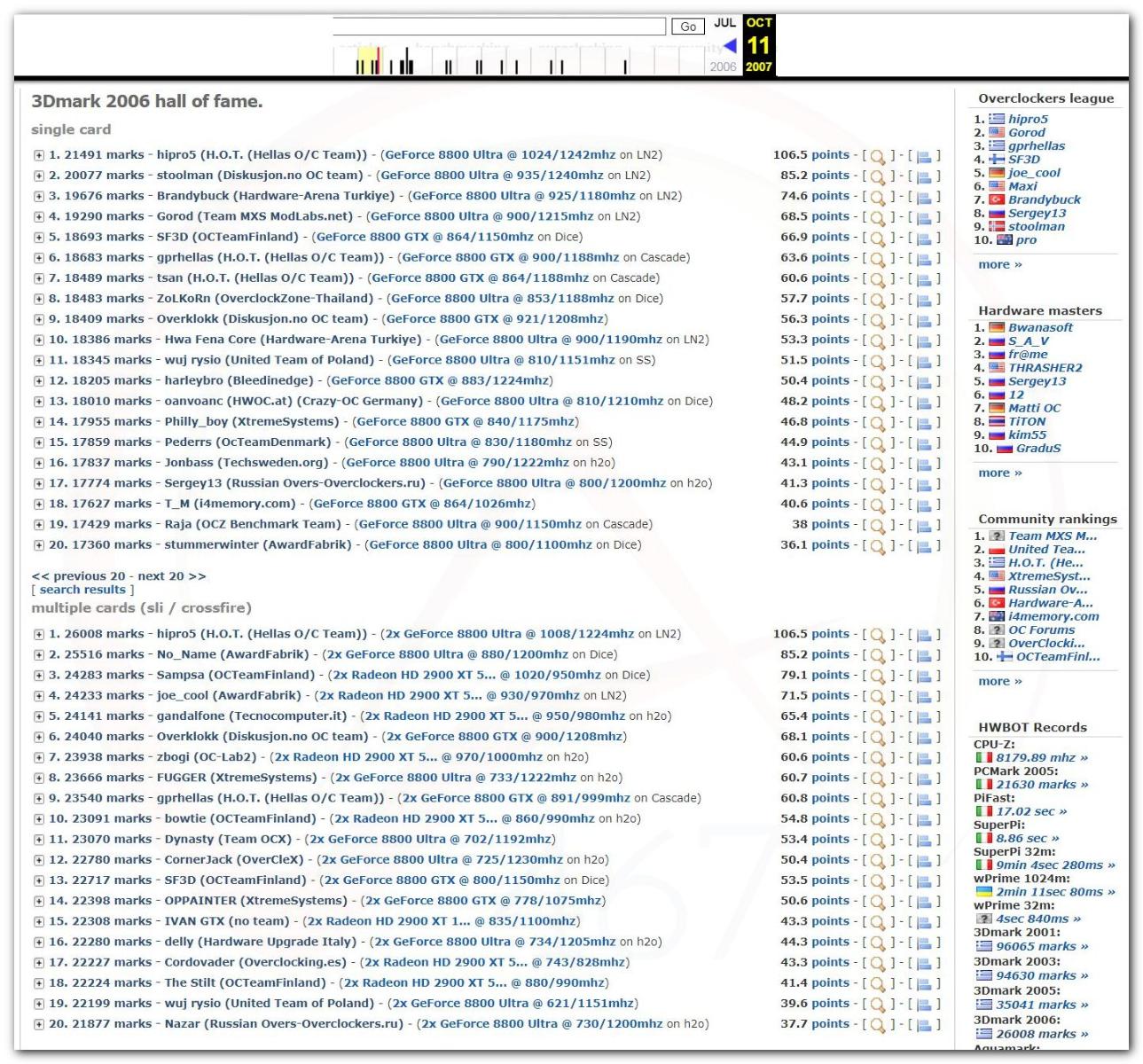Open magnifier details for Brandybuck's 19676 marks entry
Viewport: 1143px width, 1064px height.
[877, 197]
